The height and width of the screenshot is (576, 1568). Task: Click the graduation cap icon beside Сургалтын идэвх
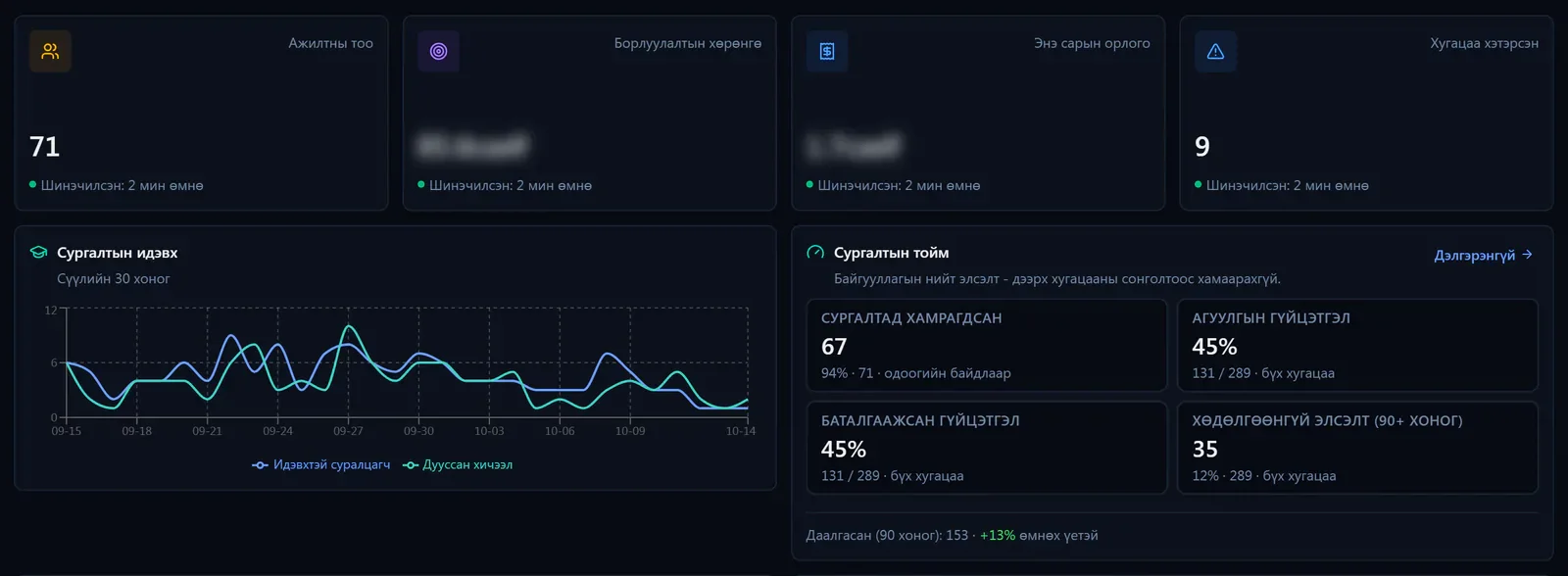39,253
